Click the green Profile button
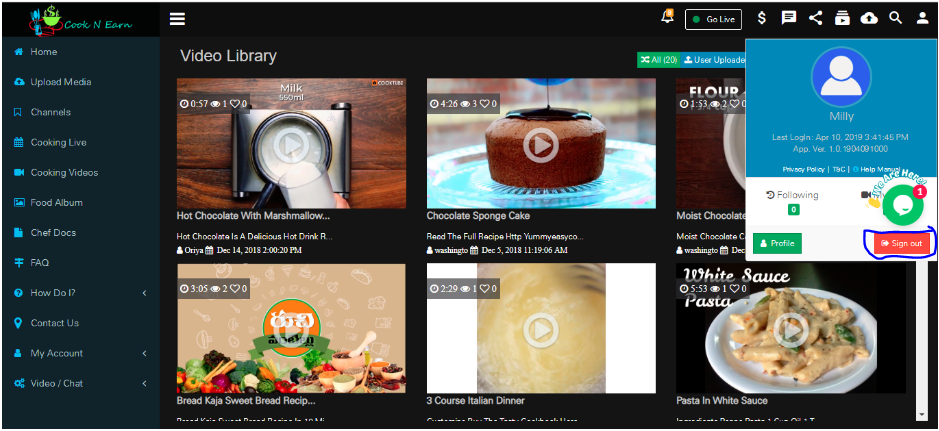This screenshot has height=431, width=939. (777, 243)
